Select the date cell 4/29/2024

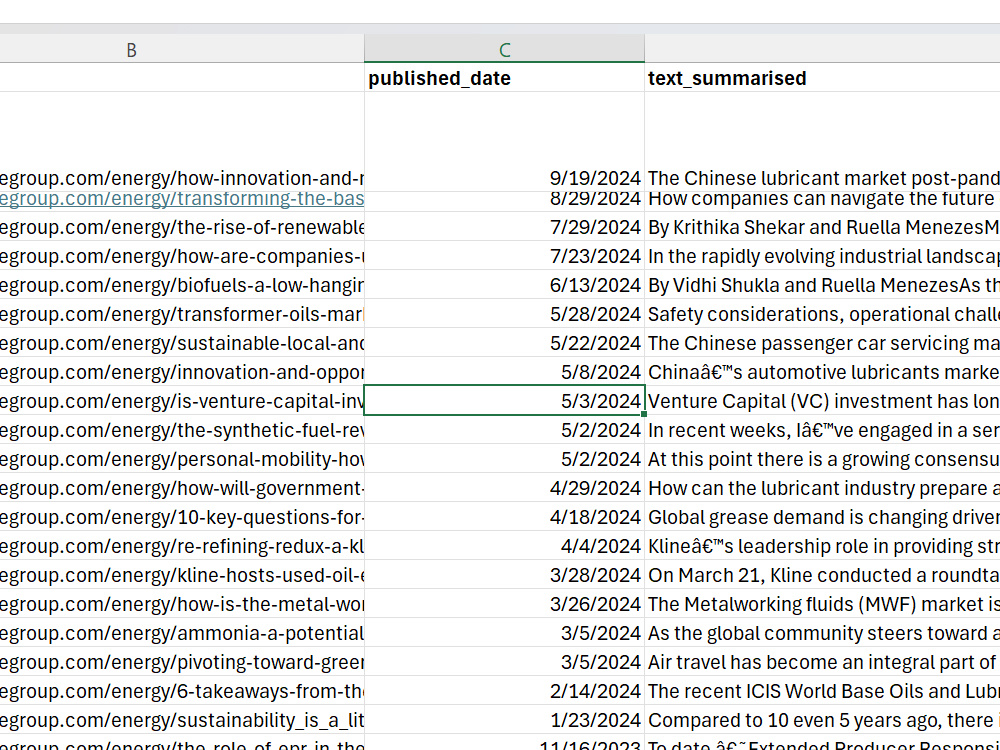click(x=504, y=488)
